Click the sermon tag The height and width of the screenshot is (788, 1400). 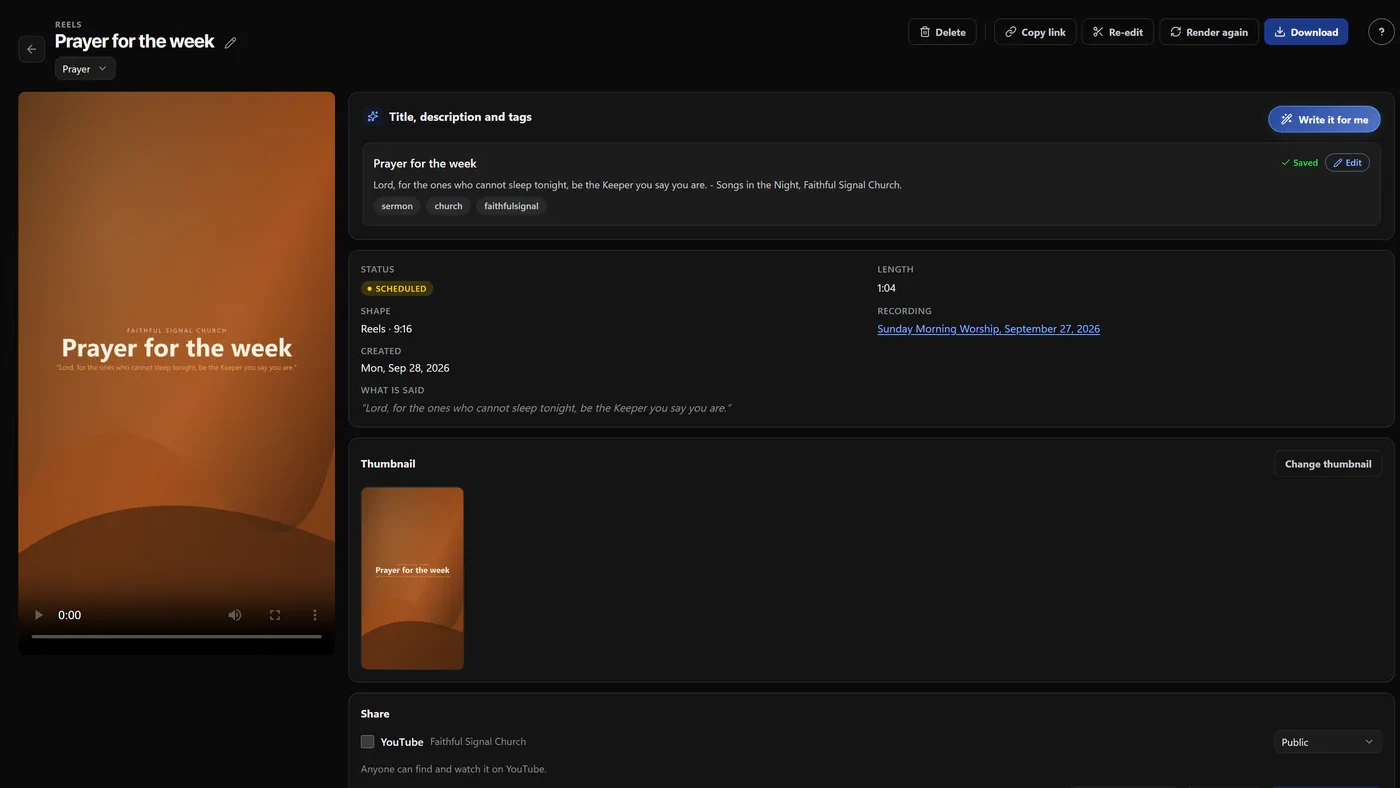397,206
